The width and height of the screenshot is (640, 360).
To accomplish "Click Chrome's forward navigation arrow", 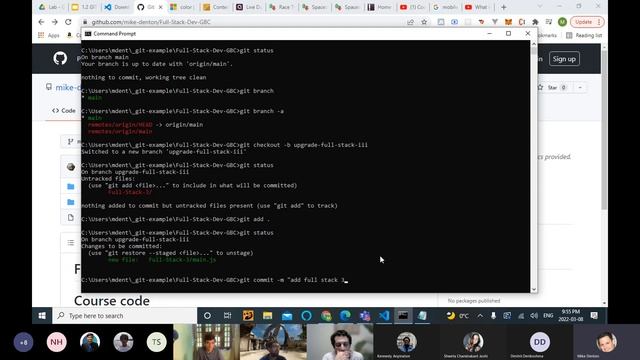I will point(54,22).
